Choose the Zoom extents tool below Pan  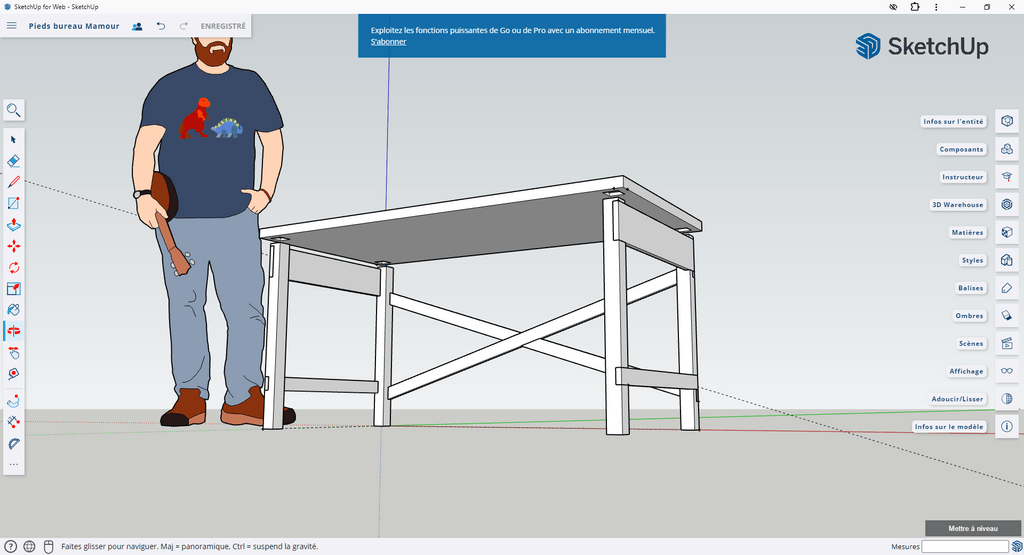pos(14,373)
